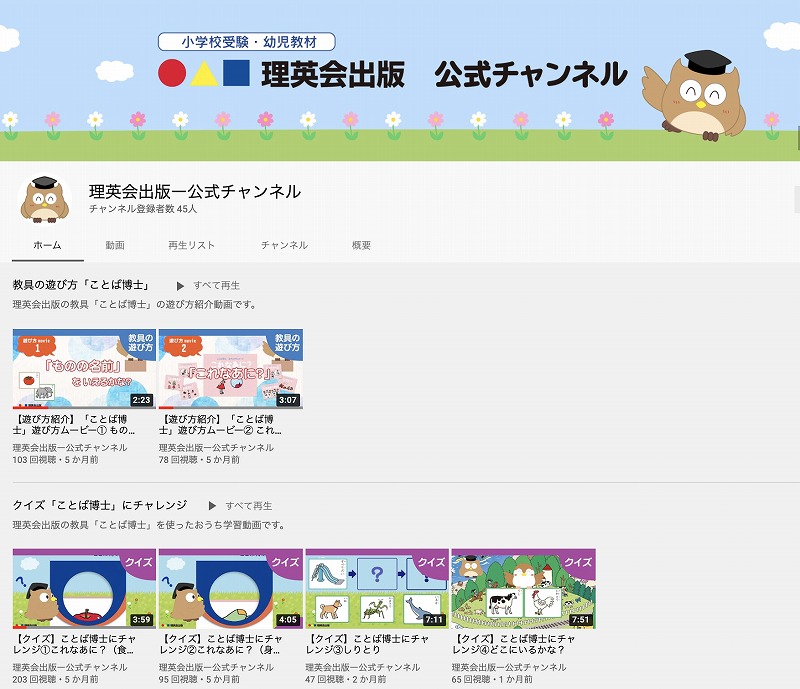Click the 103 回視聴・5 か月前 text
Viewport: 800px width, 689px height.
pos(56,460)
